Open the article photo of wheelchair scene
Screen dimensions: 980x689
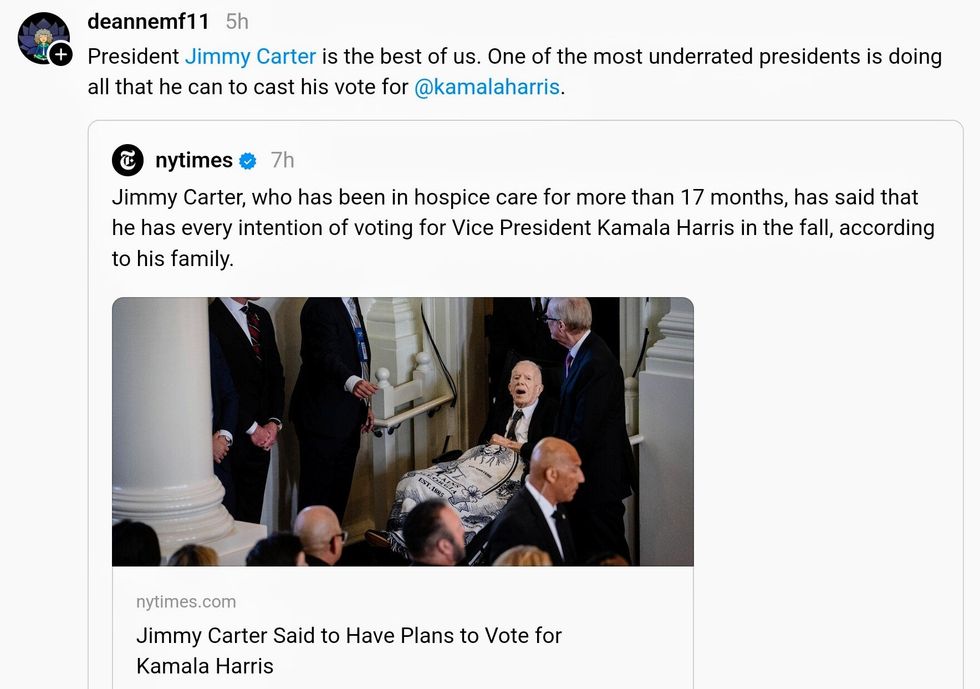pos(402,431)
